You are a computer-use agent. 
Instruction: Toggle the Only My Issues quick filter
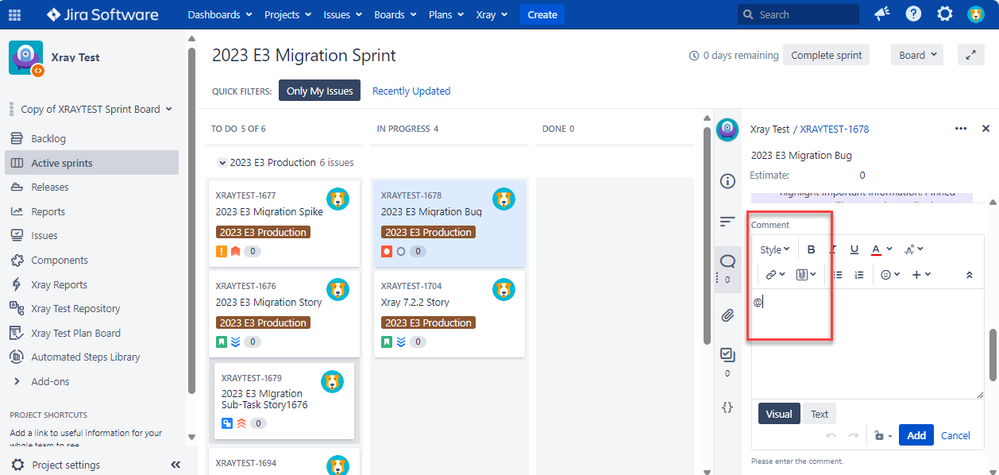click(x=319, y=91)
